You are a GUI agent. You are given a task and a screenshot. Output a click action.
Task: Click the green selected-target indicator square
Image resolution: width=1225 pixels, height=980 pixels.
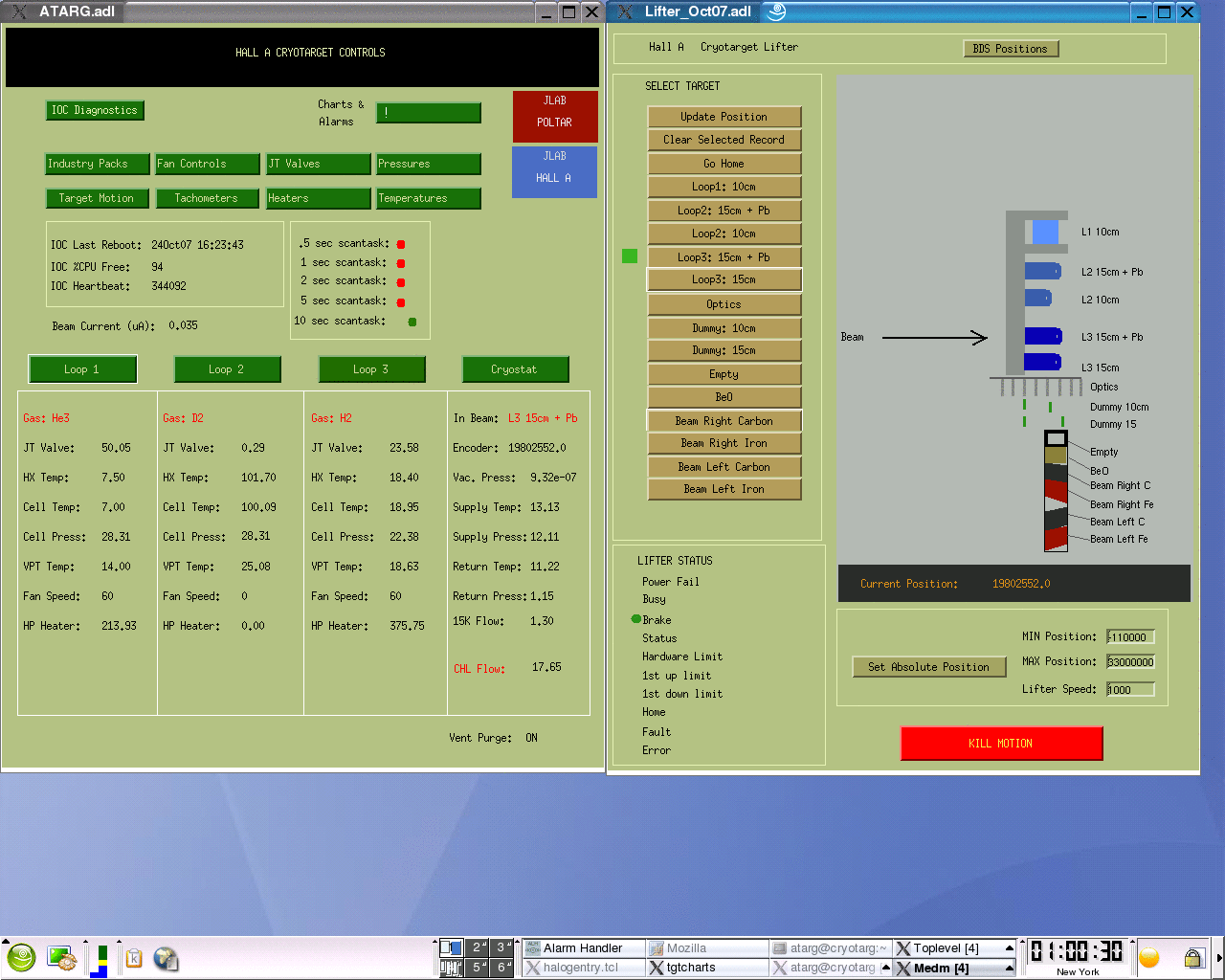tap(630, 256)
